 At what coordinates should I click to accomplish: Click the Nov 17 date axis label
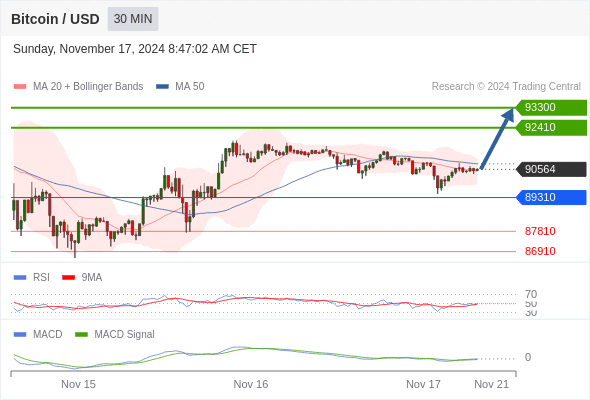(423, 384)
